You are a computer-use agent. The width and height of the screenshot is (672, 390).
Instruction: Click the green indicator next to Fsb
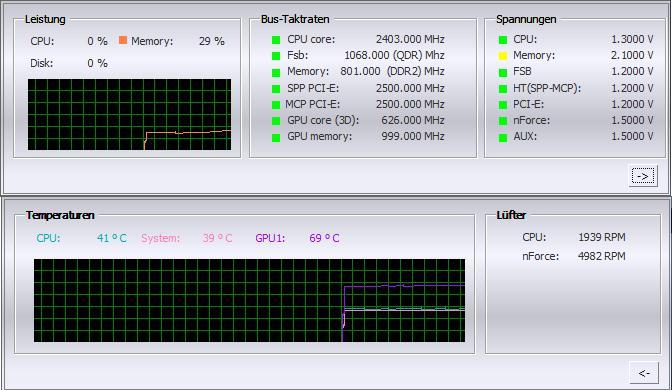coord(276,56)
